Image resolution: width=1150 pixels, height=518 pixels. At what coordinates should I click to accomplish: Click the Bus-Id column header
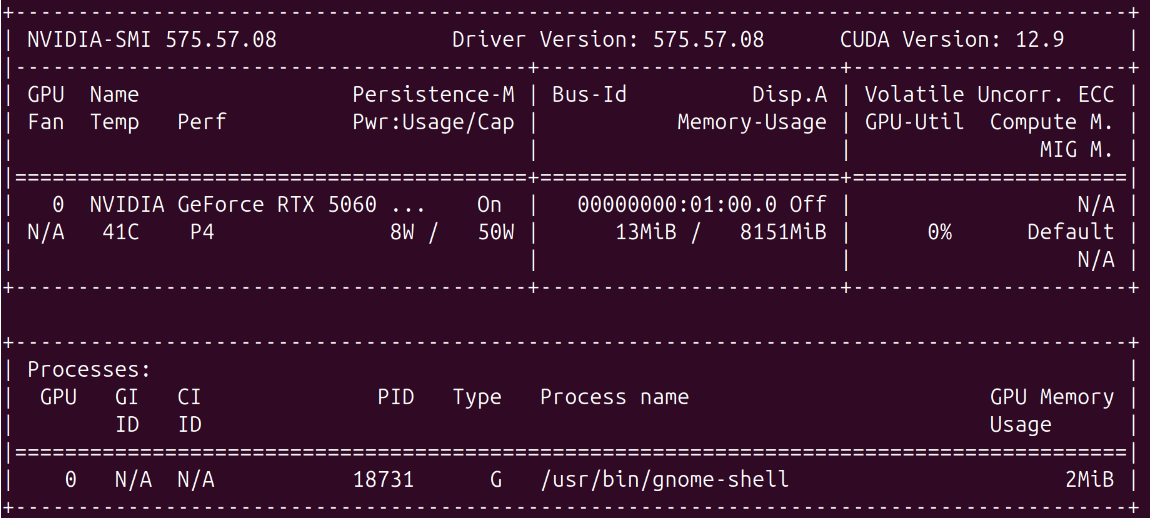pos(589,95)
